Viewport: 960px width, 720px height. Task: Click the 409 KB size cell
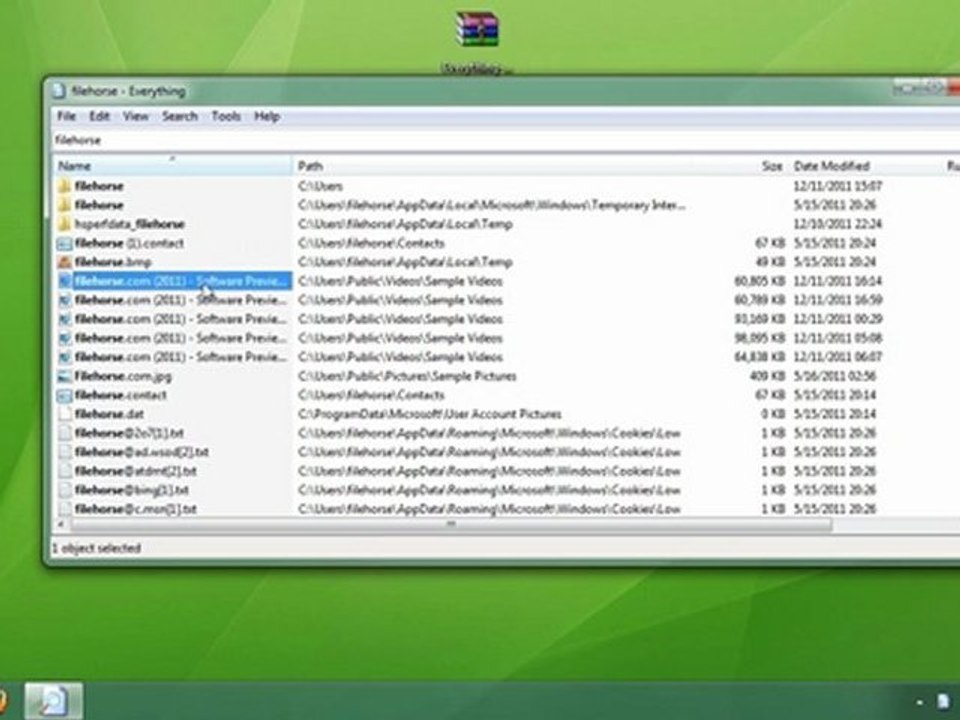pos(767,376)
